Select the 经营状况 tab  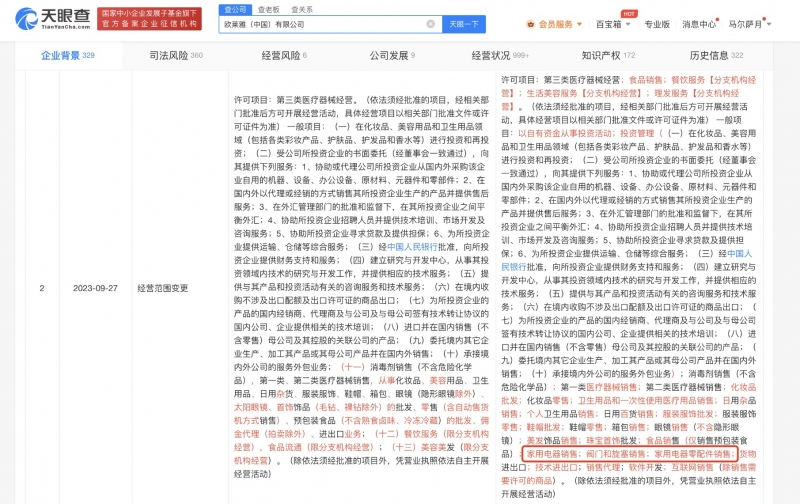[x=500, y=56]
